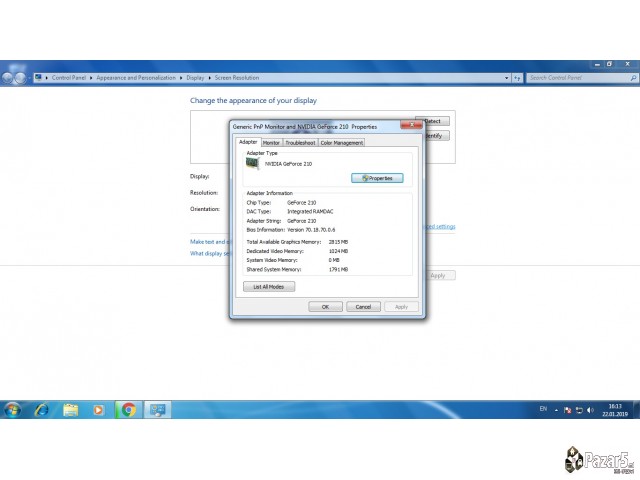This screenshot has width=640, height=480.
Task: Click the Screen Resolution taskbar item
Action: [x=157, y=409]
